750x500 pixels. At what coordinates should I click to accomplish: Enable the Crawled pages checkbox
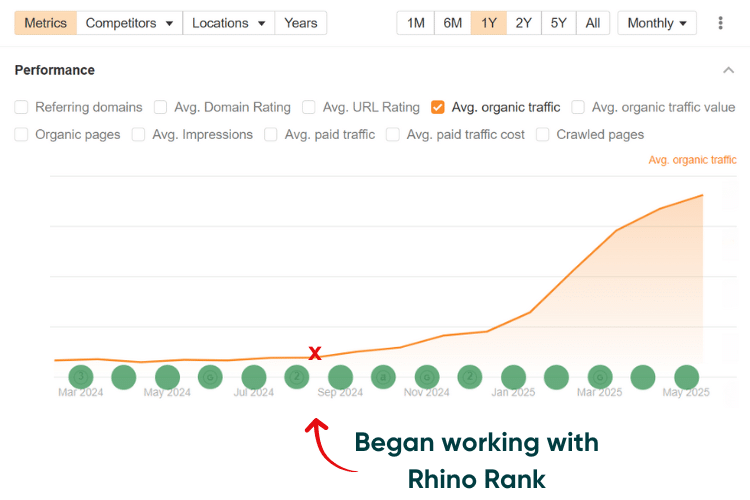point(542,134)
